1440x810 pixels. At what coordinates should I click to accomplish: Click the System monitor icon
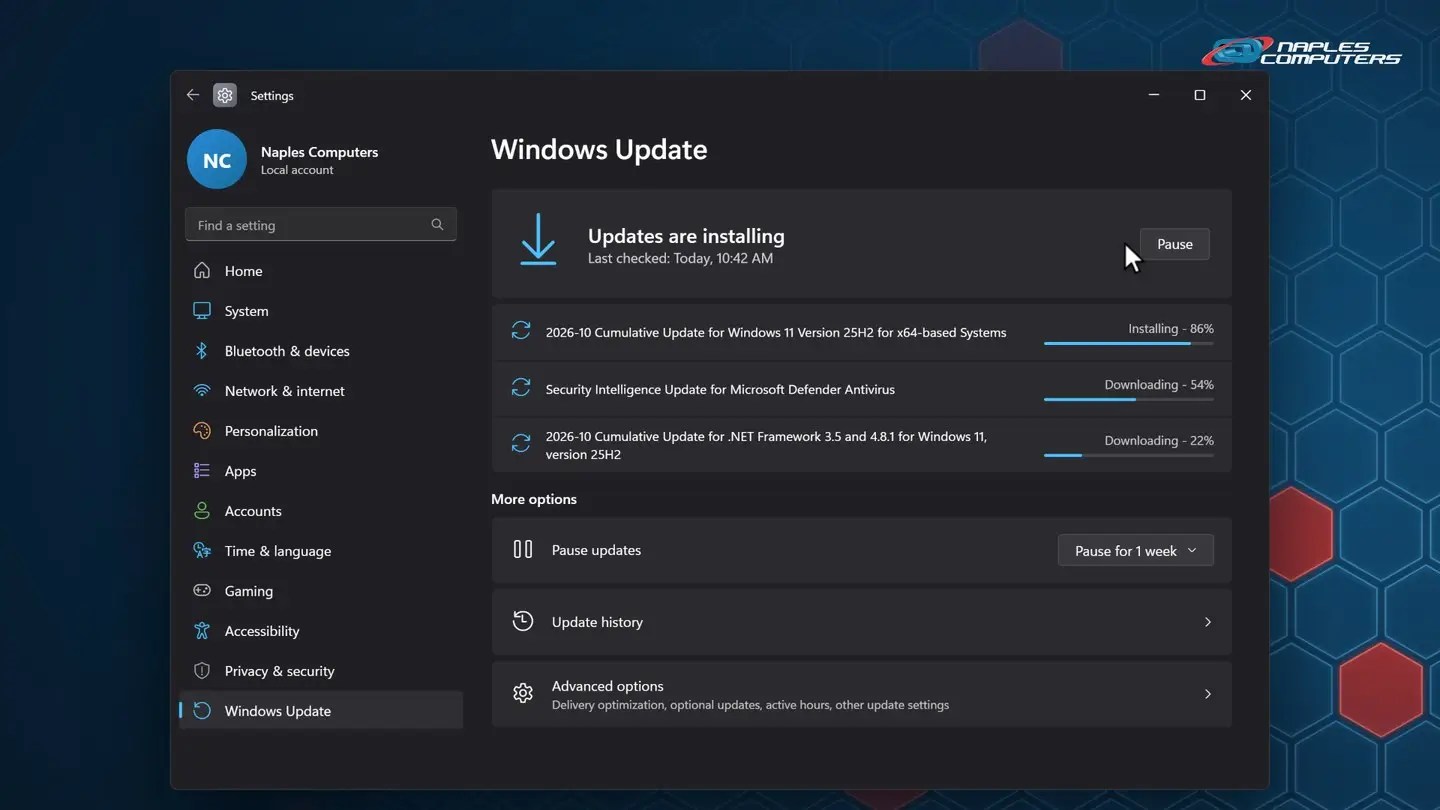(202, 311)
